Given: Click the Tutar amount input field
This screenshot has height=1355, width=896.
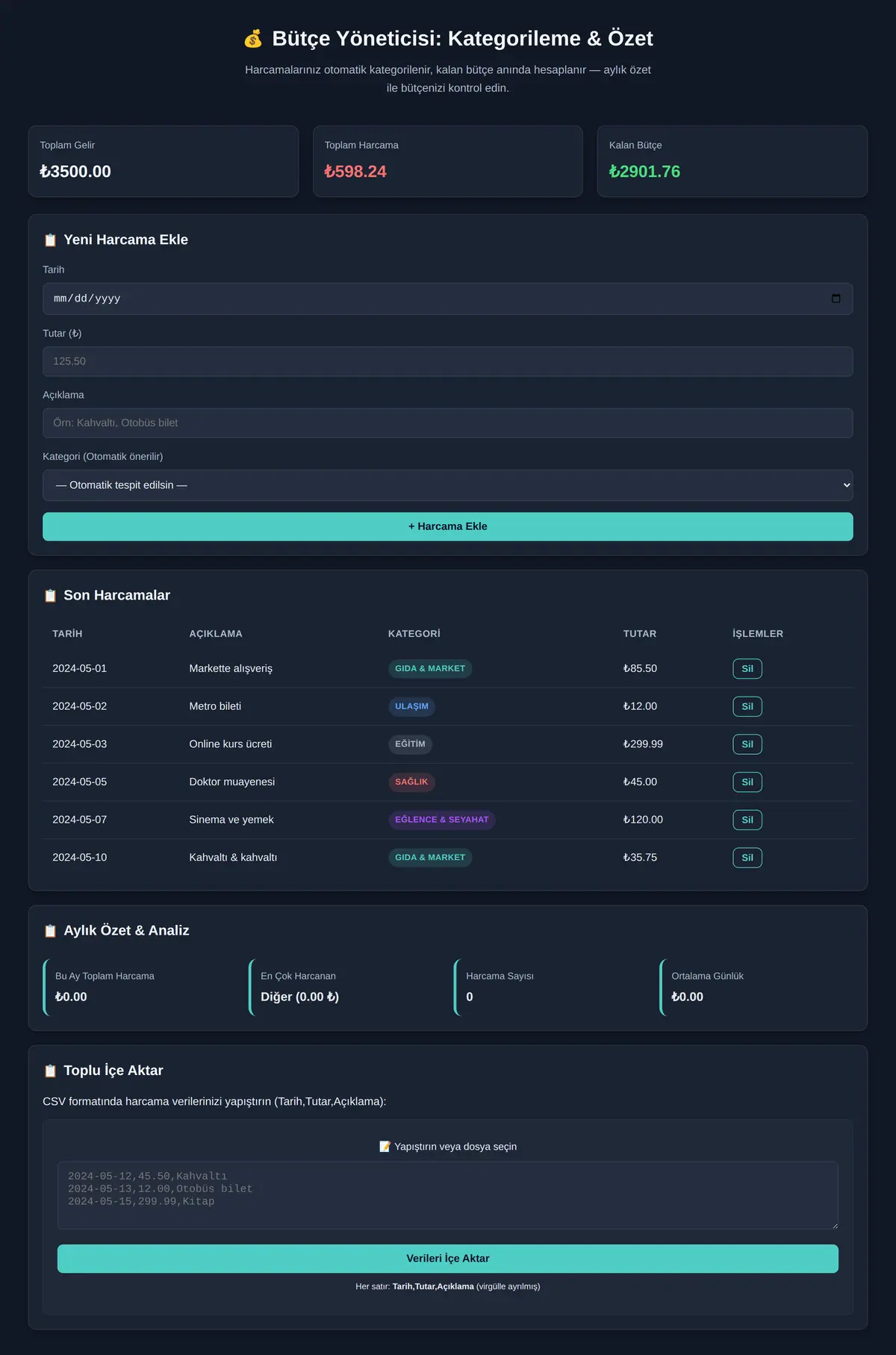Looking at the screenshot, I should (x=448, y=361).
